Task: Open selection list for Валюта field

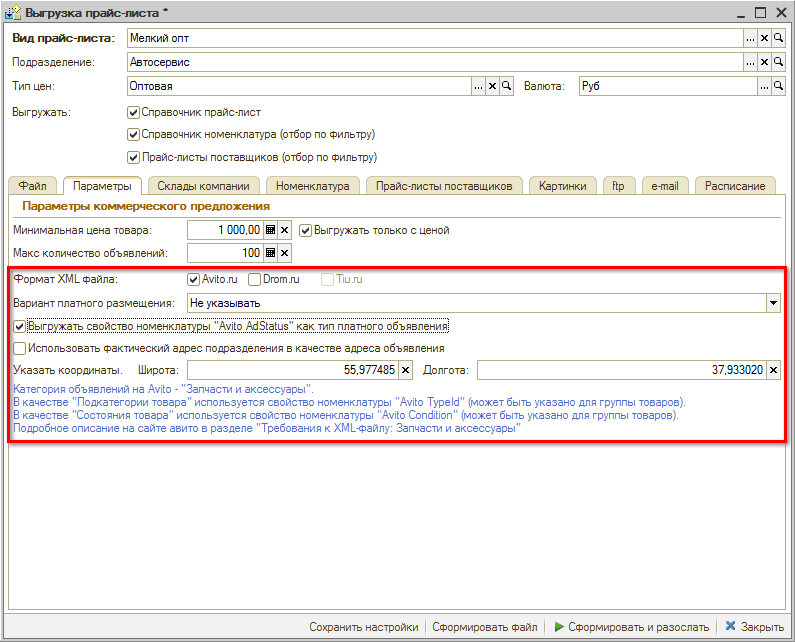Action: tap(750, 87)
